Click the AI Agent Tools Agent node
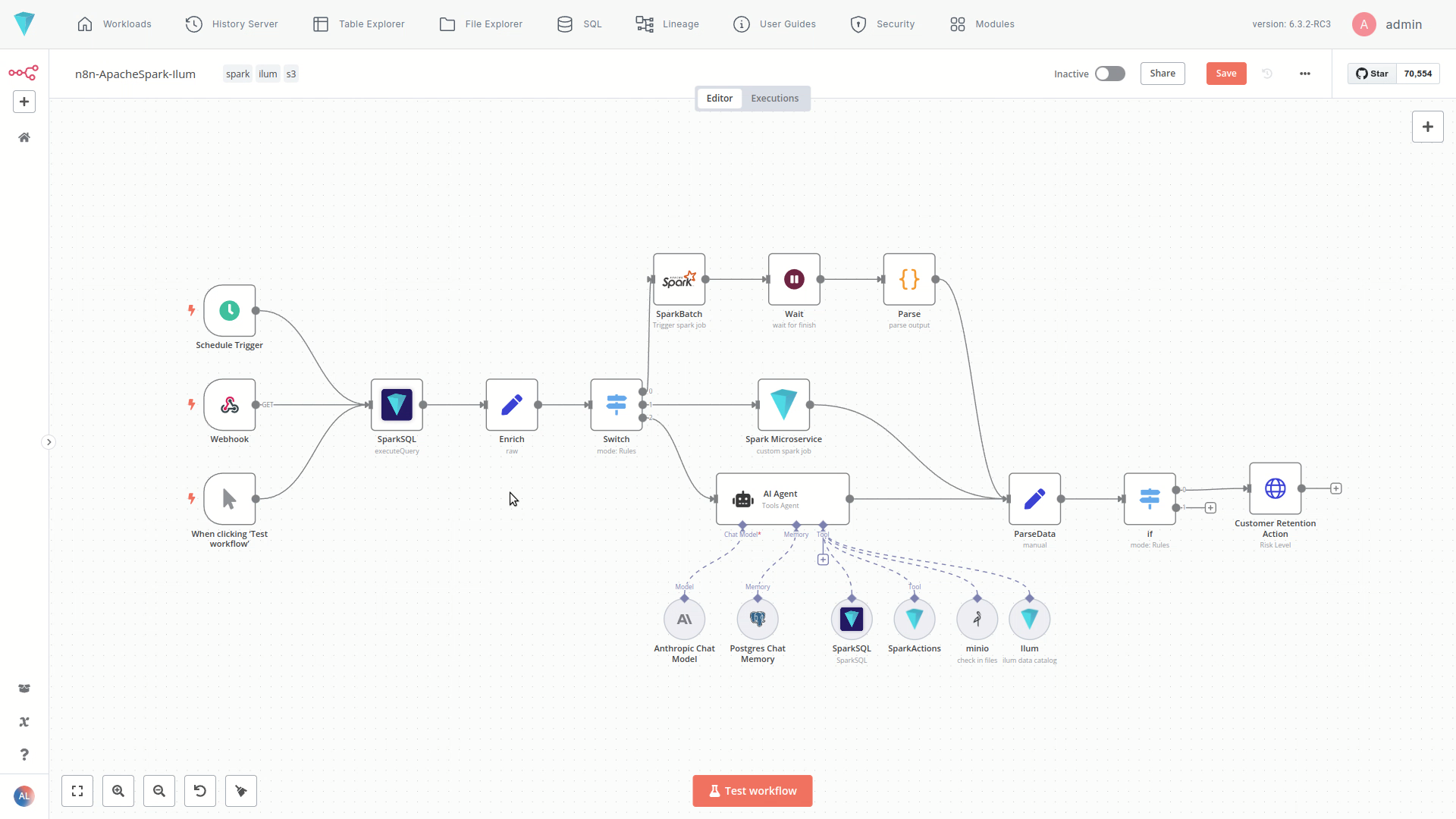This screenshot has width=1456, height=819. click(783, 498)
